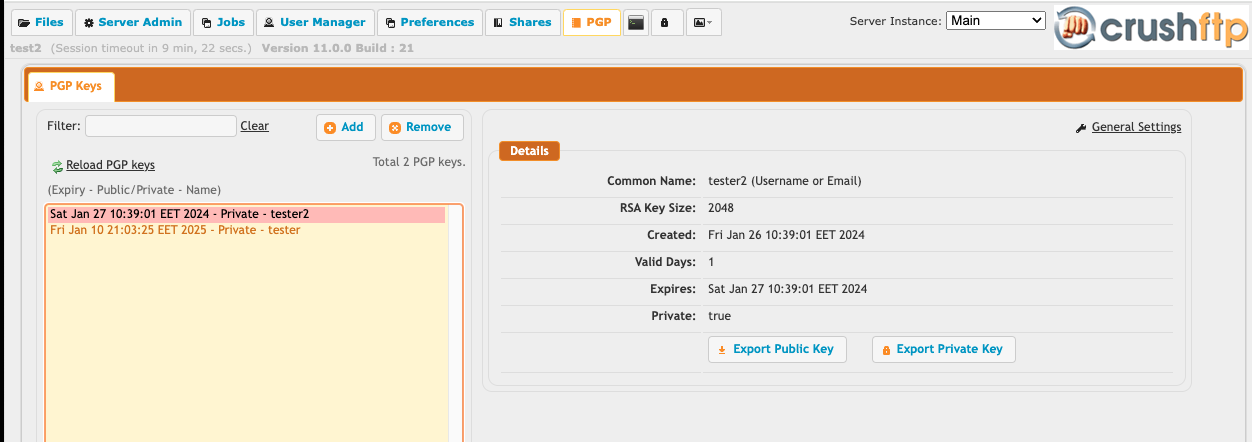Select the PGP tab
1252x442 pixels.
(591, 22)
